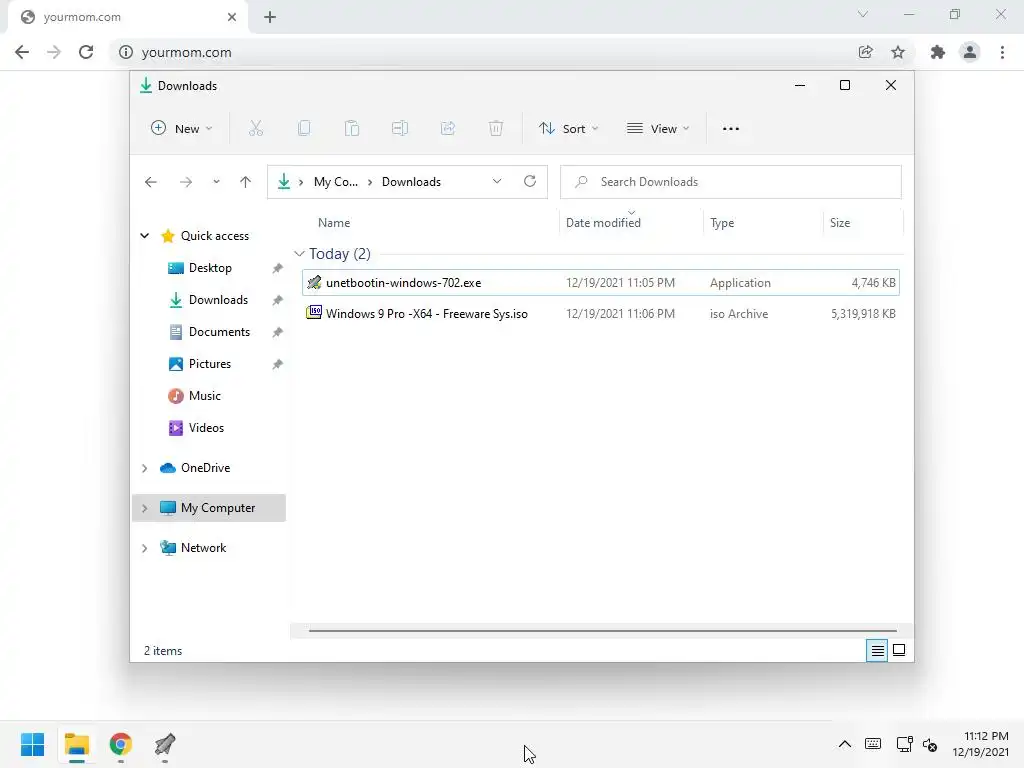
Task: Open Chrome from the taskbar
Action: point(121,744)
